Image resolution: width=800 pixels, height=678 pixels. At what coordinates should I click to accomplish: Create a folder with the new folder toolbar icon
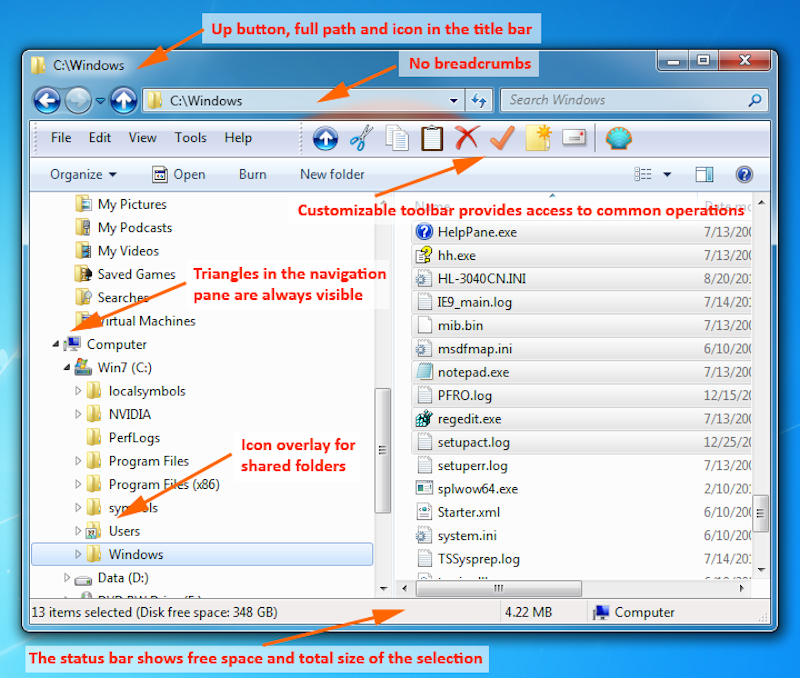click(x=537, y=138)
